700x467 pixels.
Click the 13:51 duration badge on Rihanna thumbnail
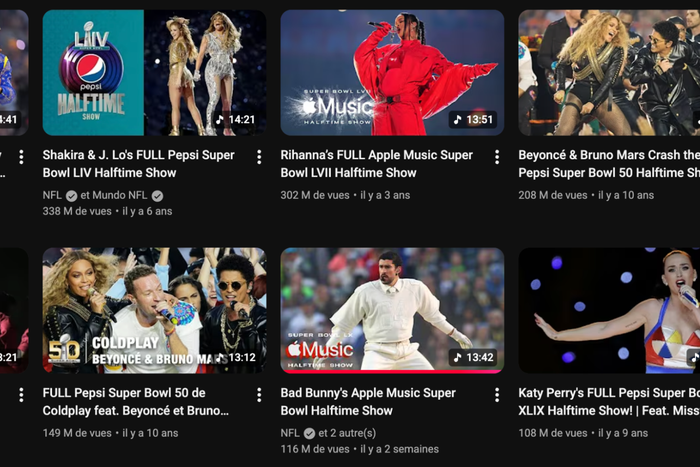coord(472,120)
